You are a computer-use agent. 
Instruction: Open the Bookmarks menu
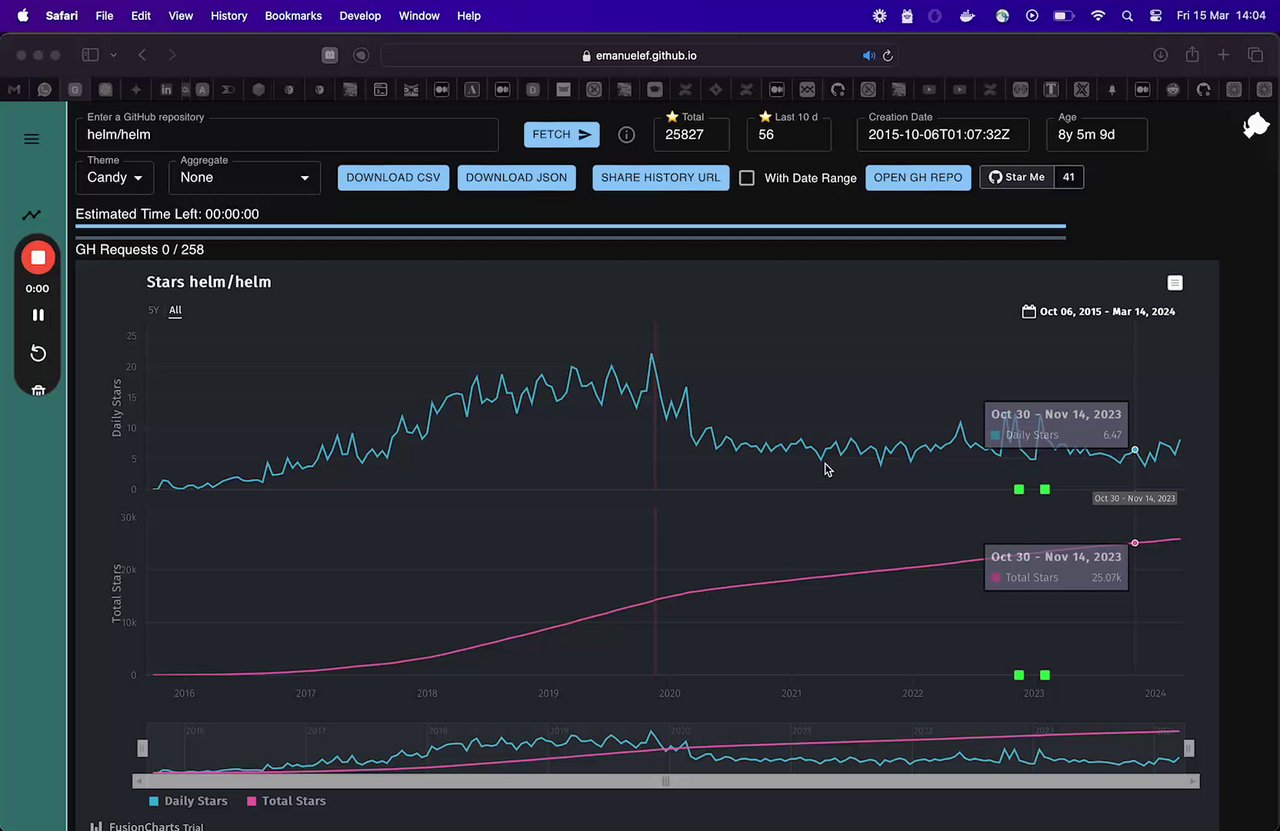tap(293, 16)
